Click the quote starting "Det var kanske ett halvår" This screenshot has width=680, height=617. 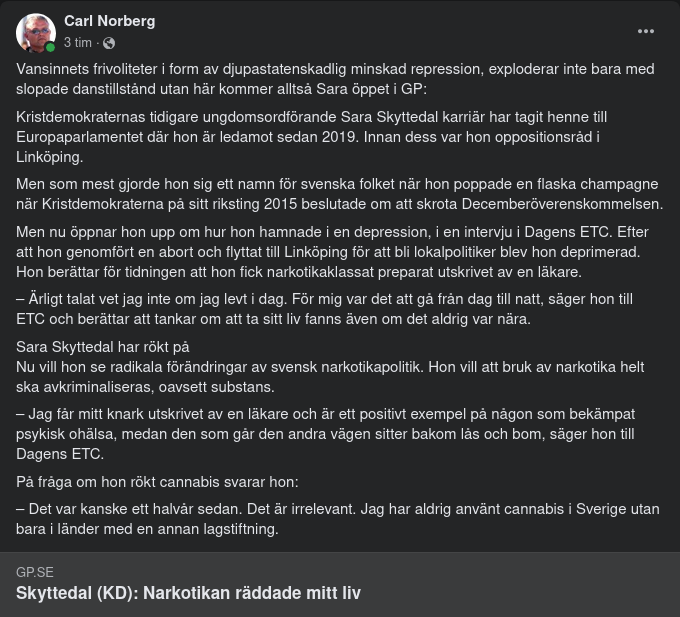337,519
